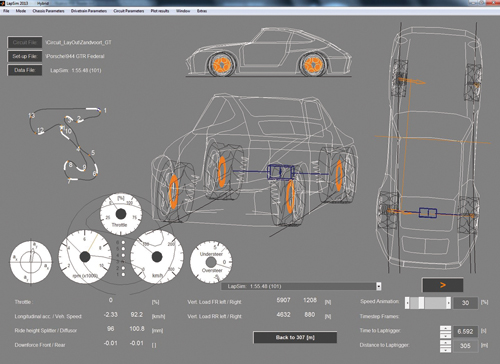Click the Speed Animation slider thumb
The image size is (500, 364).
pos(421,303)
